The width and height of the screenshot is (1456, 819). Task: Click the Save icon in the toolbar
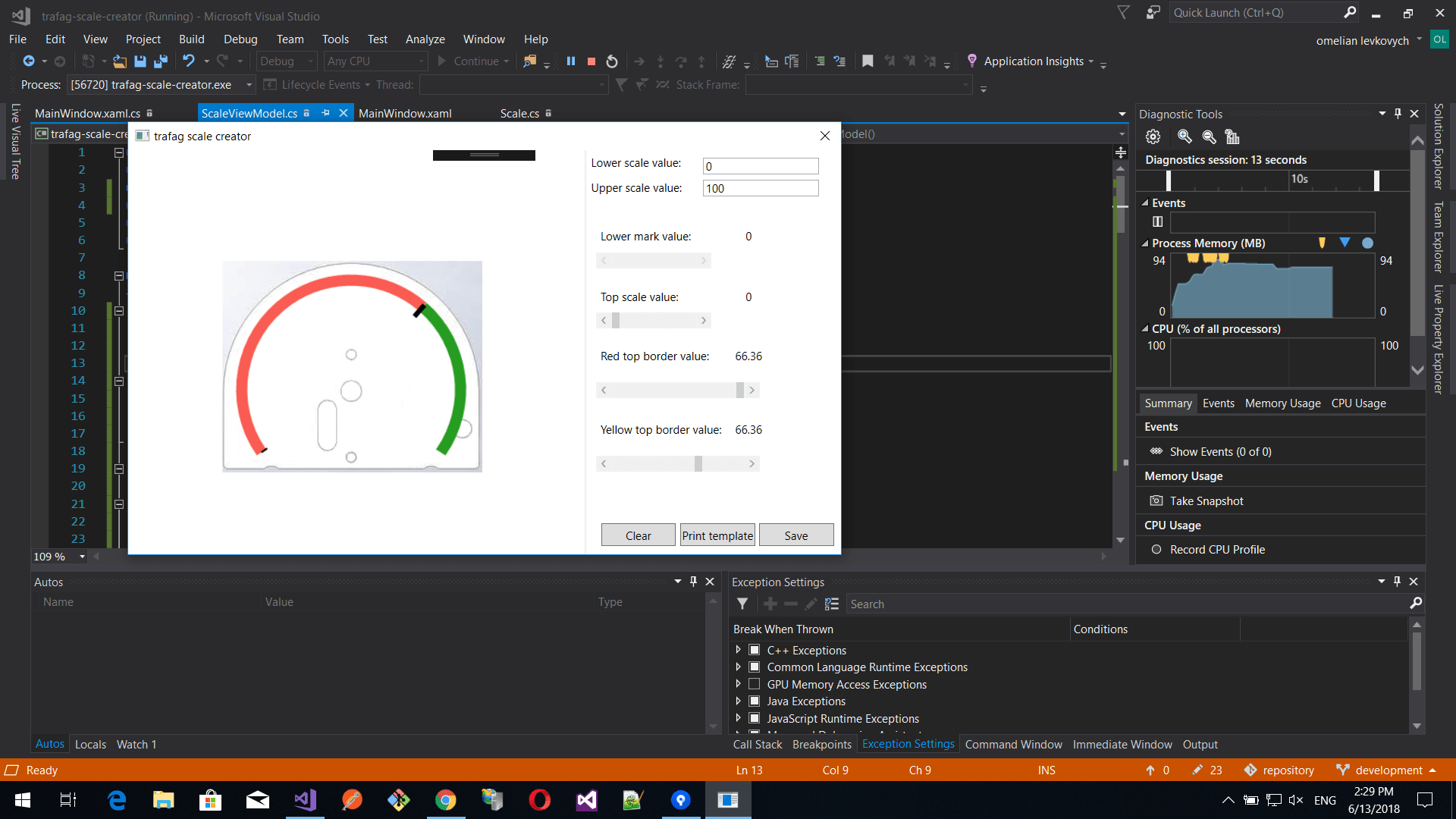point(140,61)
